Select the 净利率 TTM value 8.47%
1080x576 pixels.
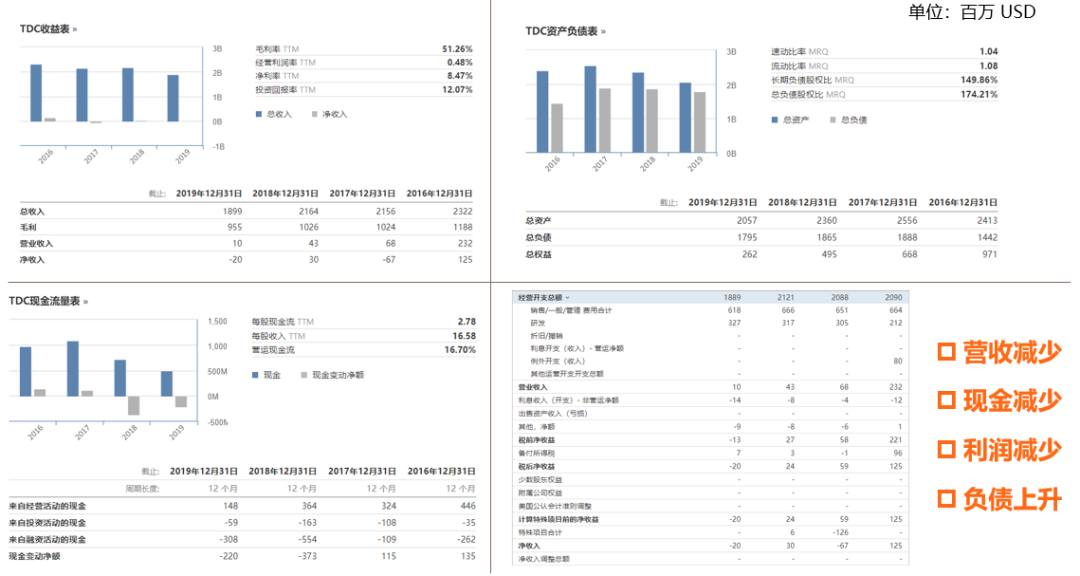[459, 76]
